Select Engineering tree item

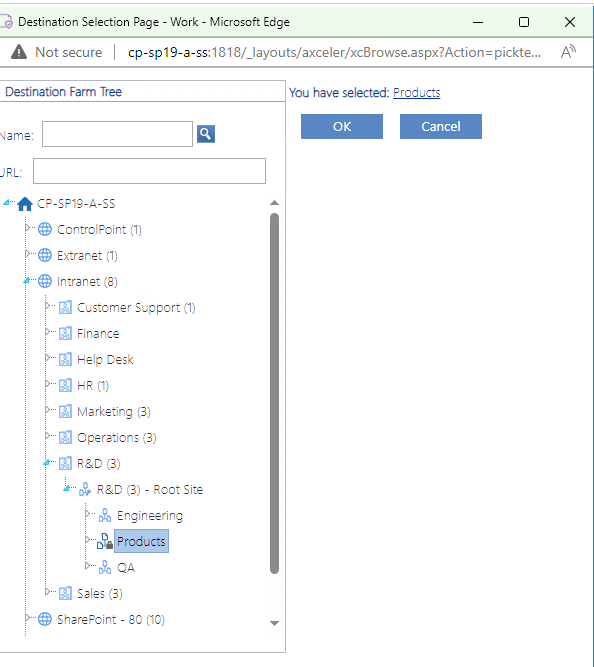[150, 516]
